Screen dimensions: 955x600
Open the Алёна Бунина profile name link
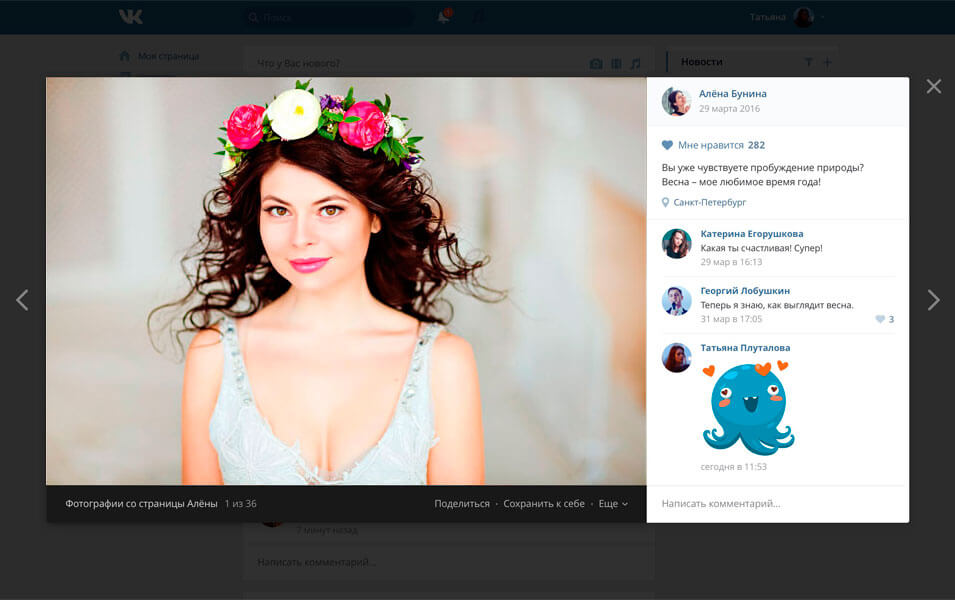coord(733,94)
